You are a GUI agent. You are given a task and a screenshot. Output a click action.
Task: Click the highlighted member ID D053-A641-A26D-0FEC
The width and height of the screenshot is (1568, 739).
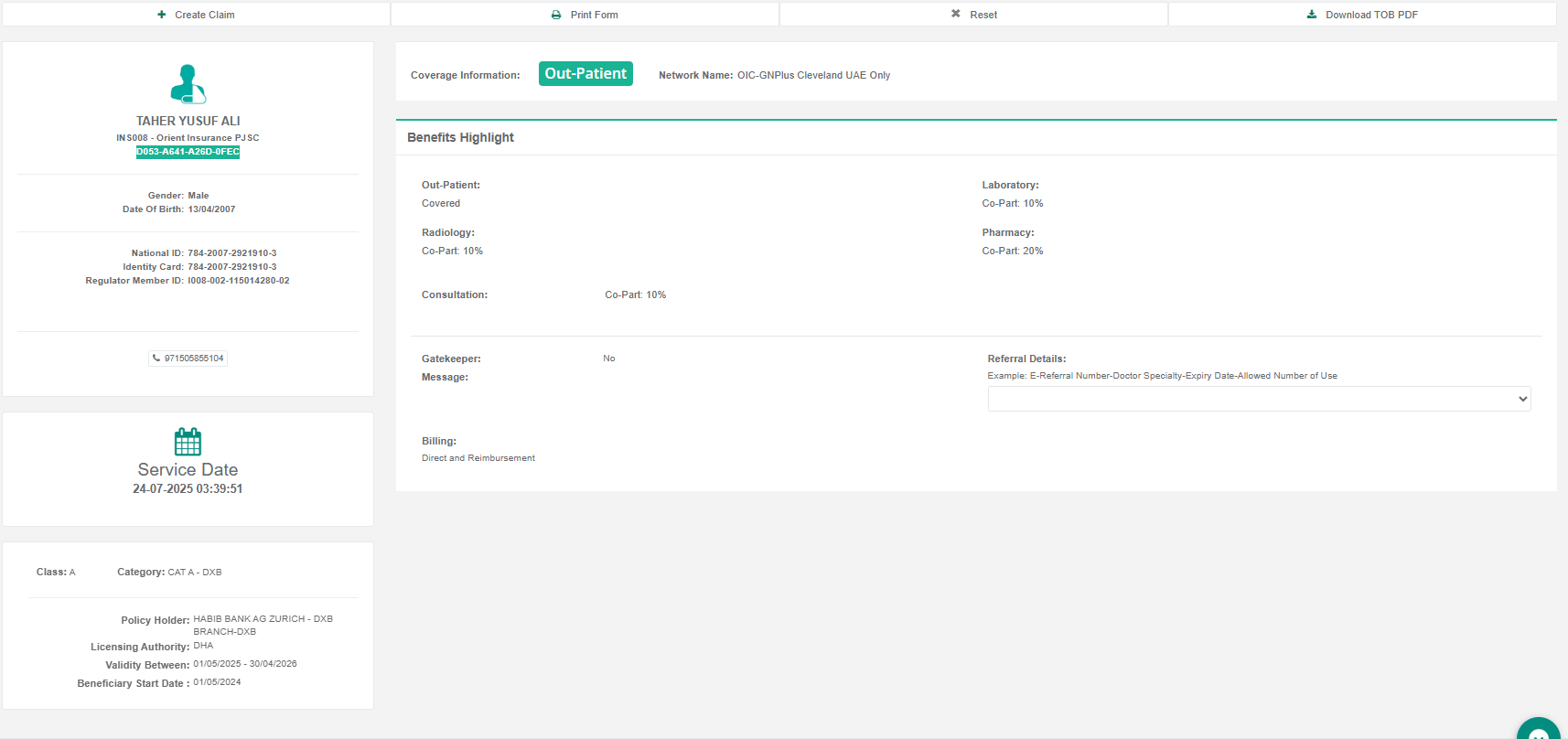tap(188, 152)
